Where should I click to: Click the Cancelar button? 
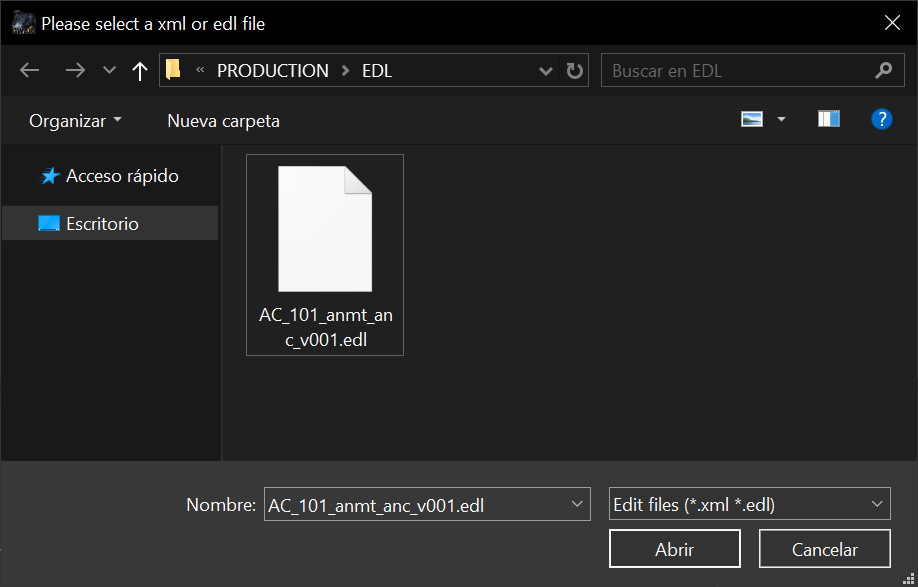pos(824,549)
